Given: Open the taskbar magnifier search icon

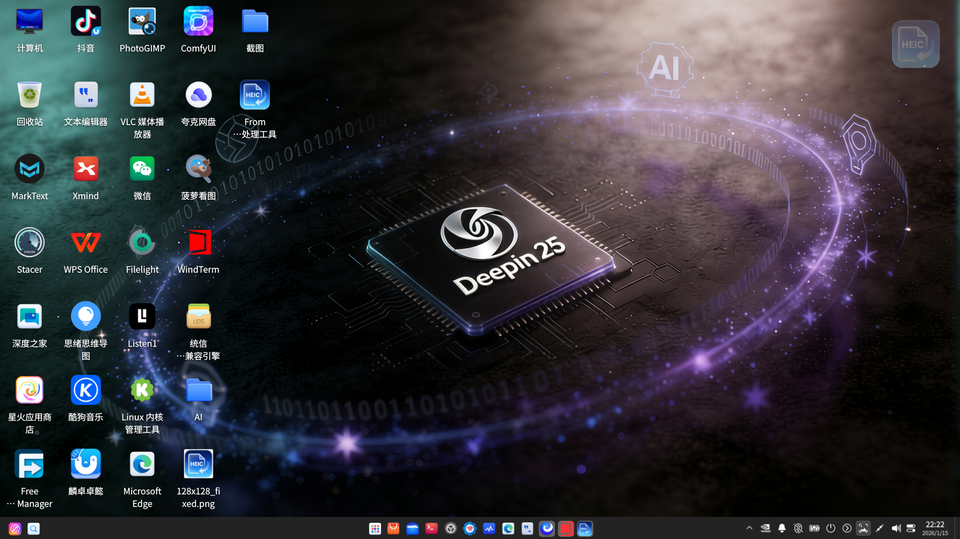Looking at the screenshot, I should tap(34, 529).
